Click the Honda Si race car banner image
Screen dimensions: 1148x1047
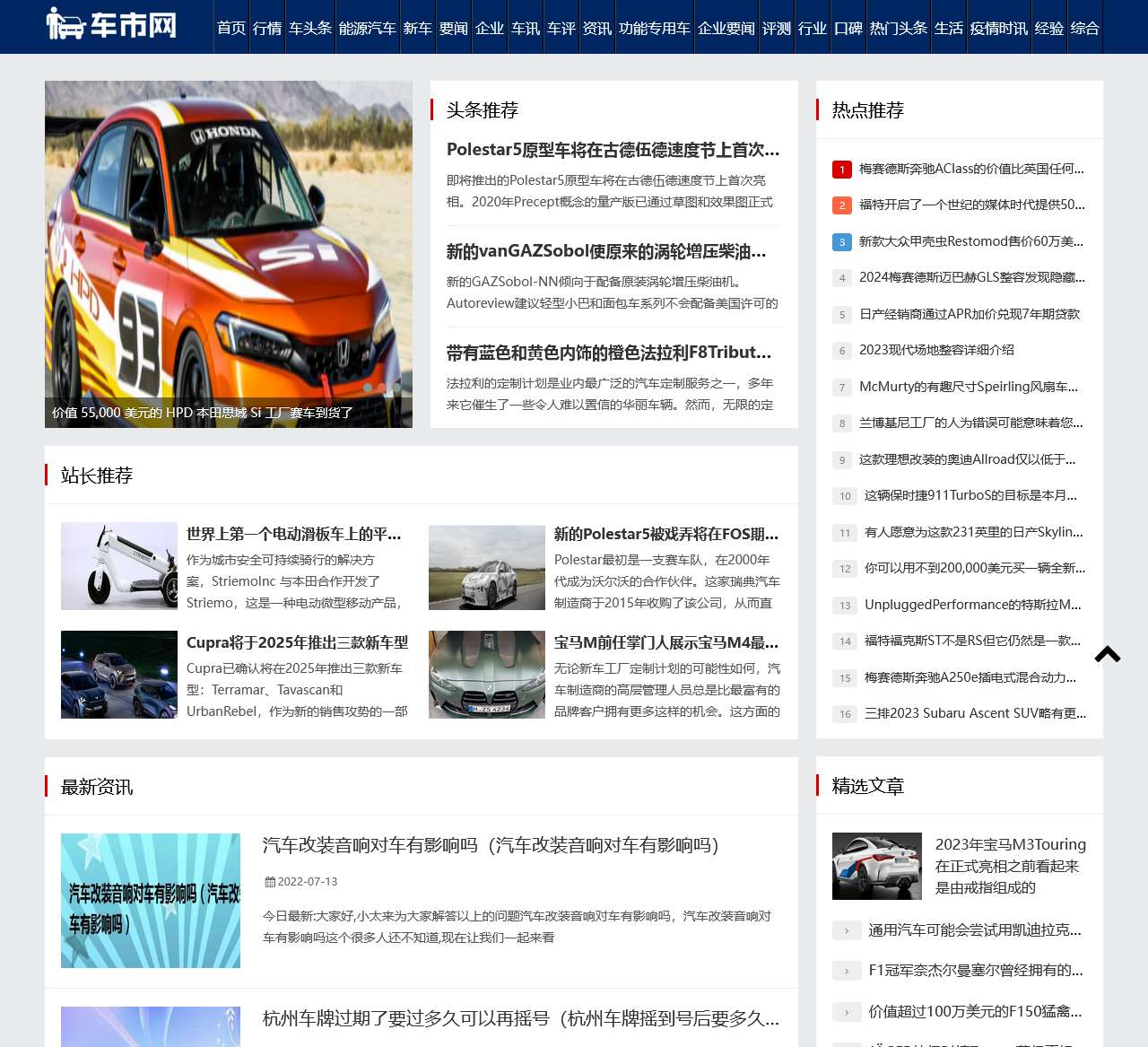click(x=229, y=254)
